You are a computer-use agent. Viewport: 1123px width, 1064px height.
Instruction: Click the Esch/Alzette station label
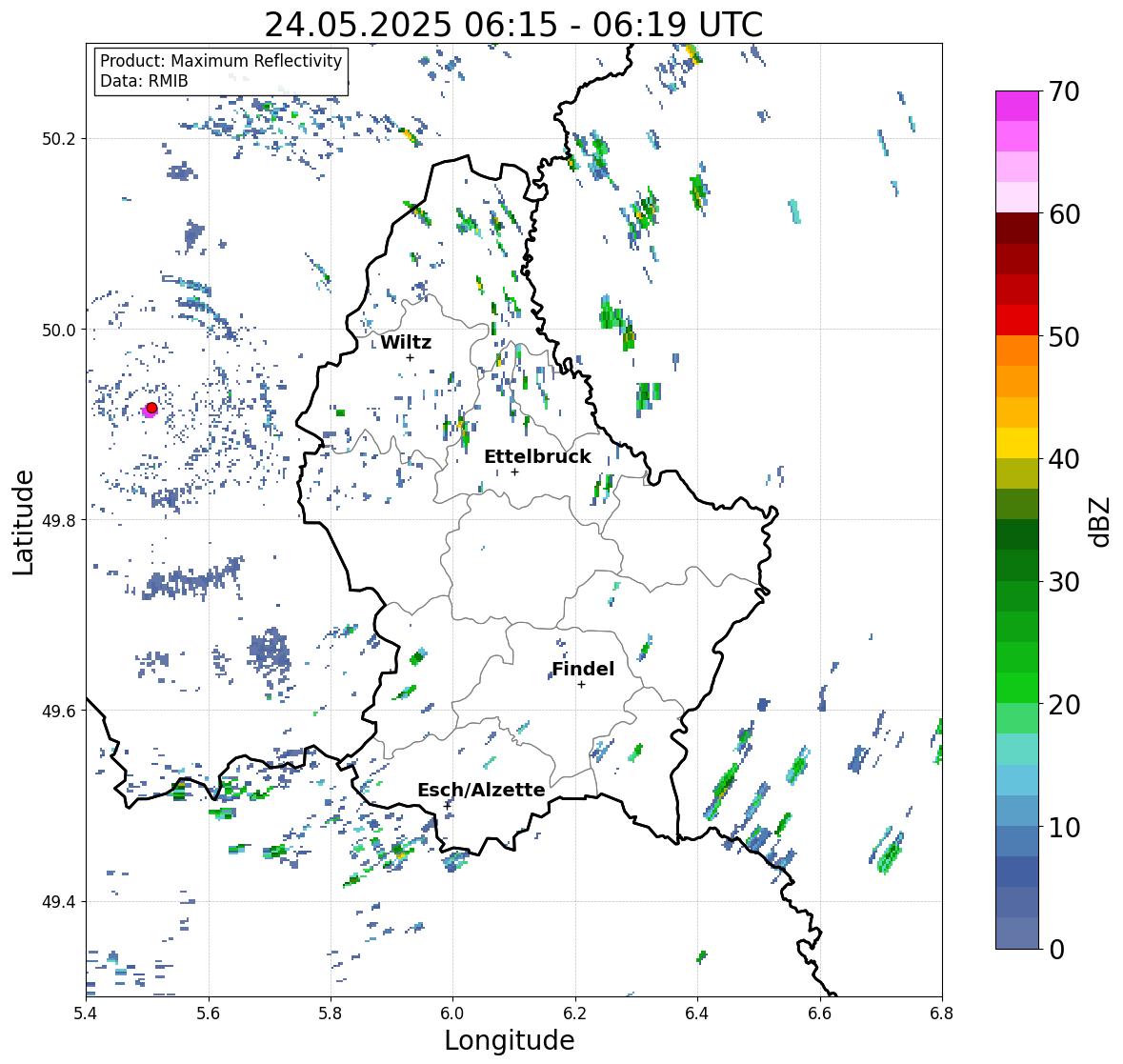(x=481, y=790)
